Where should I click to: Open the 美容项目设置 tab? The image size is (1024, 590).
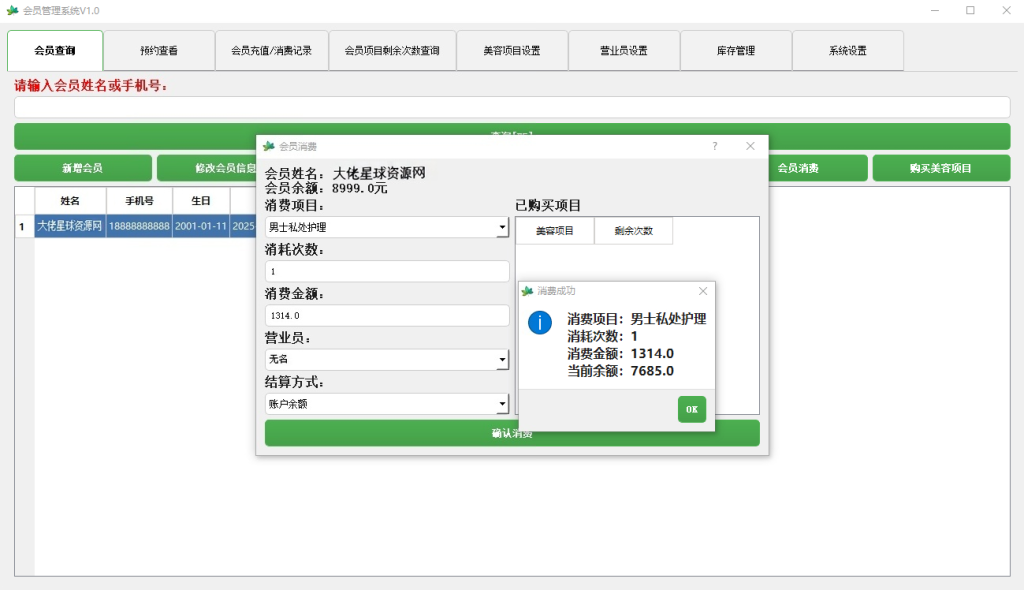click(x=511, y=50)
